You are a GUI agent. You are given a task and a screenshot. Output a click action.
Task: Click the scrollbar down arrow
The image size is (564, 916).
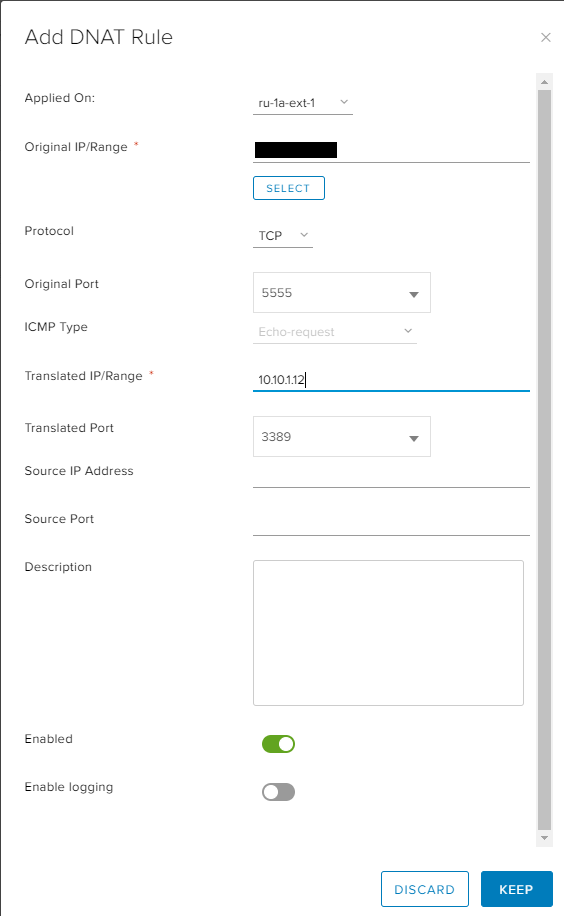pos(544,838)
